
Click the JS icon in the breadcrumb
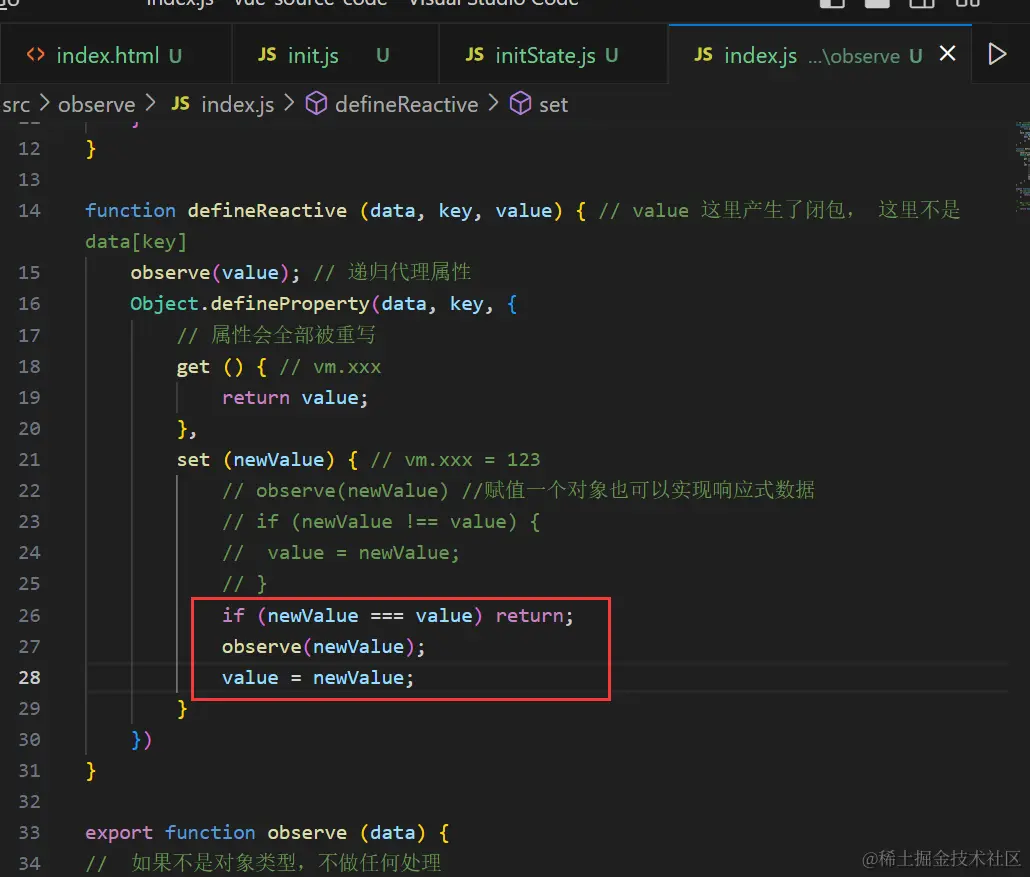[180, 104]
